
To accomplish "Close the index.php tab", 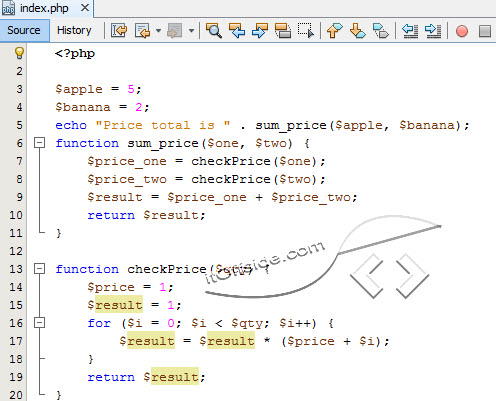I will pos(85,8).
